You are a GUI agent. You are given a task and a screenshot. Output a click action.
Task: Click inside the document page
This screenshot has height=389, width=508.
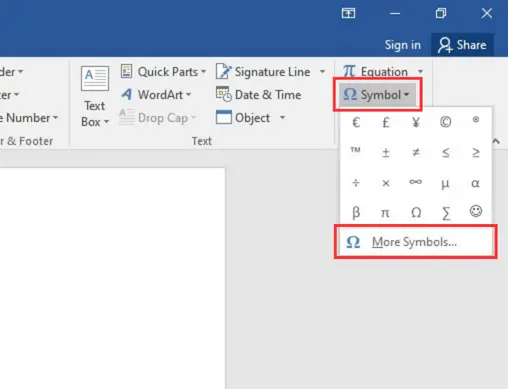112,278
